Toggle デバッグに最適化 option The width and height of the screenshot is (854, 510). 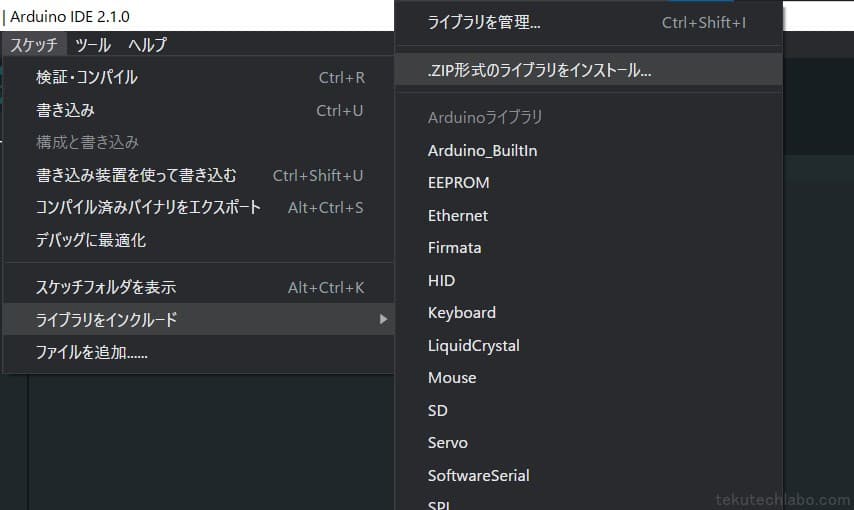(199, 240)
